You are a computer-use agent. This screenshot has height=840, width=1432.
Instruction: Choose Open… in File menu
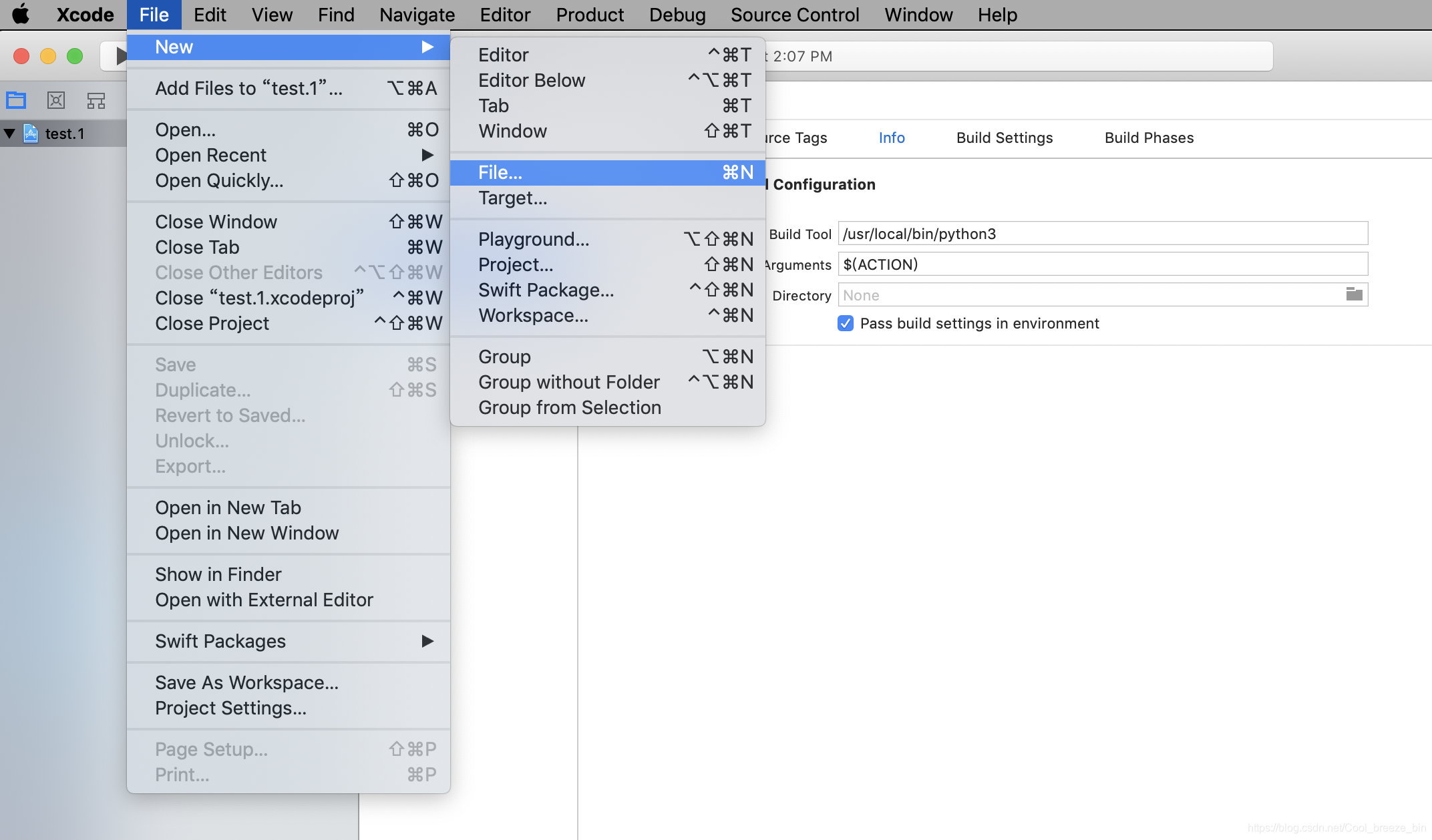pyautogui.click(x=289, y=130)
